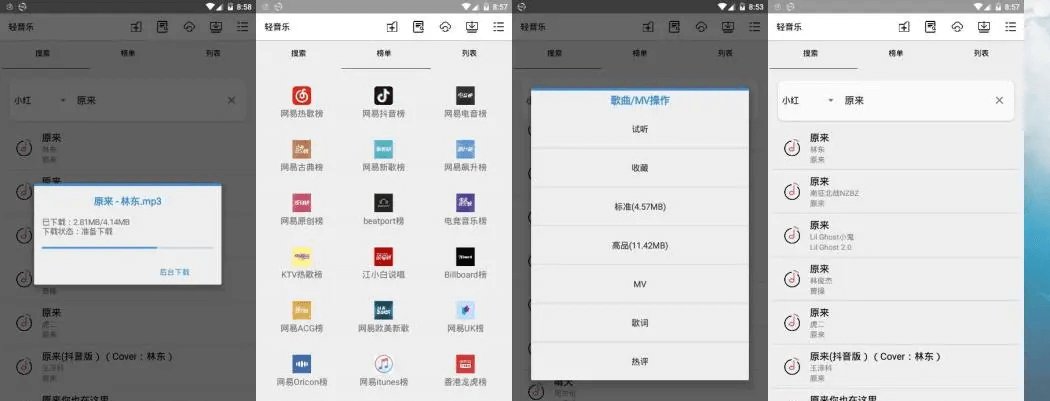Tap the 8:58 clock in the leftmost status bar
1050x401 pixels.
(x=244, y=7)
